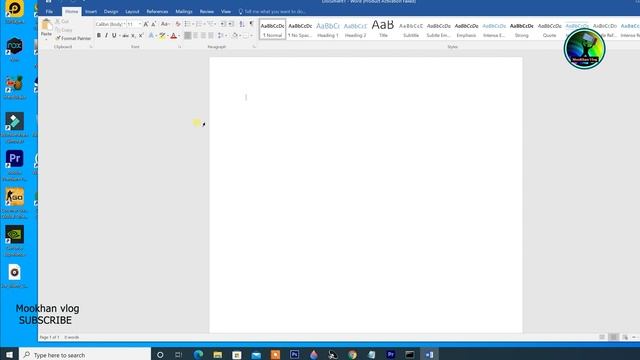Click the Cut scissors command
This screenshot has width=640, height=360.
pyautogui.click(x=62, y=21)
